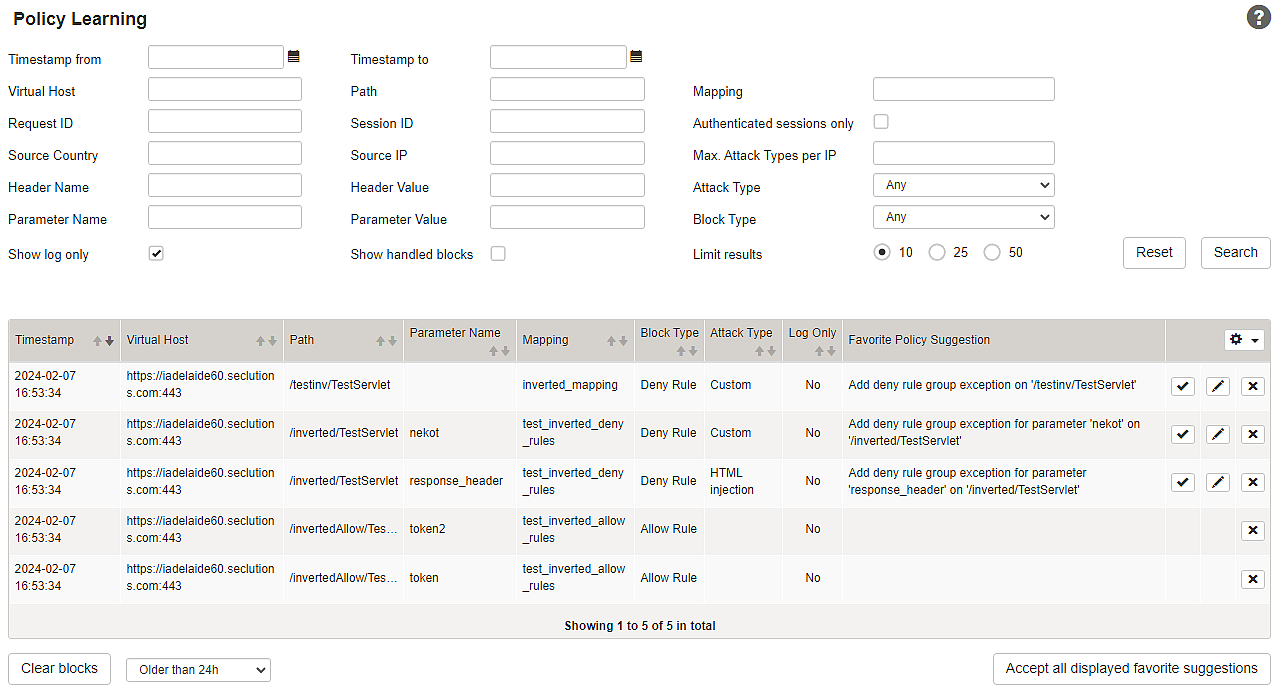Image resolution: width=1279 pixels, height=695 pixels.
Task: Focus Max. Attack Types per IP field
Action: click(964, 153)
